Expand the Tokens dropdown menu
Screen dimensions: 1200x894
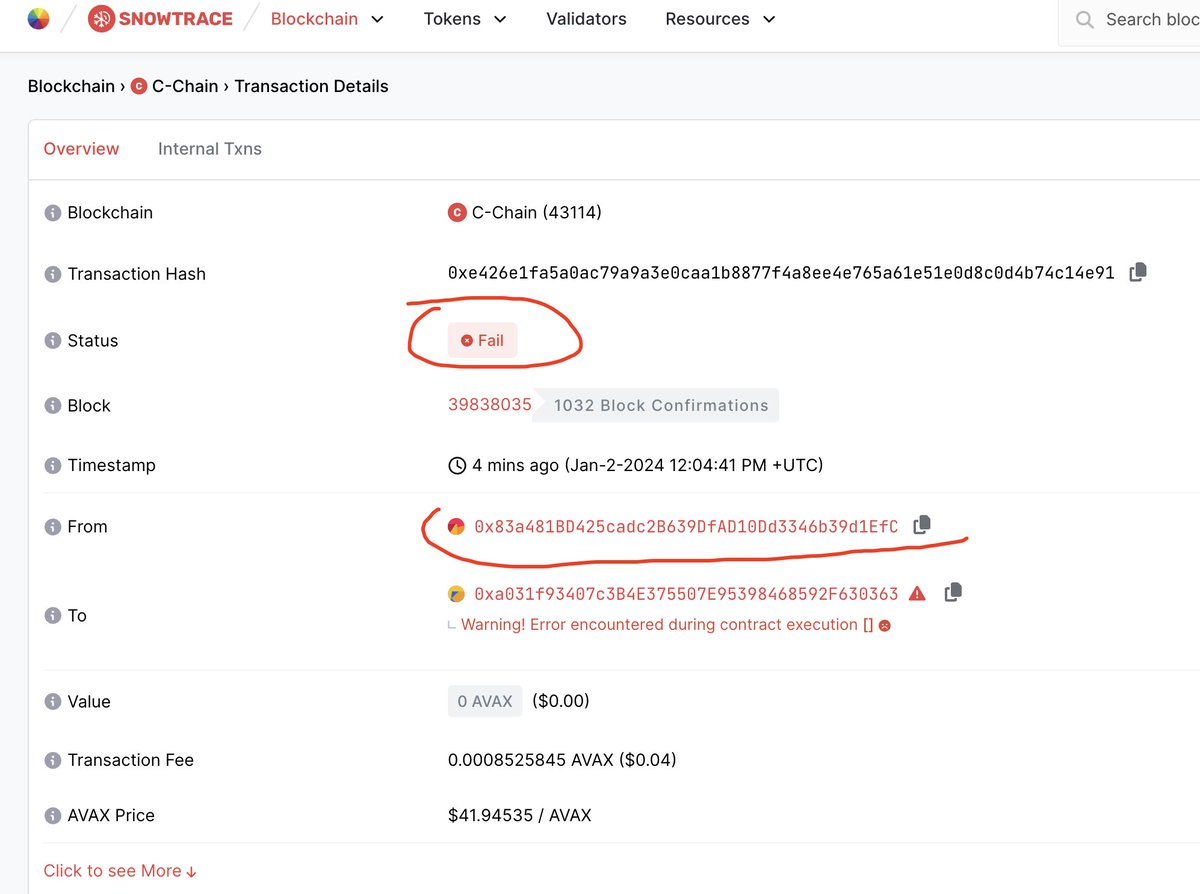click(x=465, y=19)
